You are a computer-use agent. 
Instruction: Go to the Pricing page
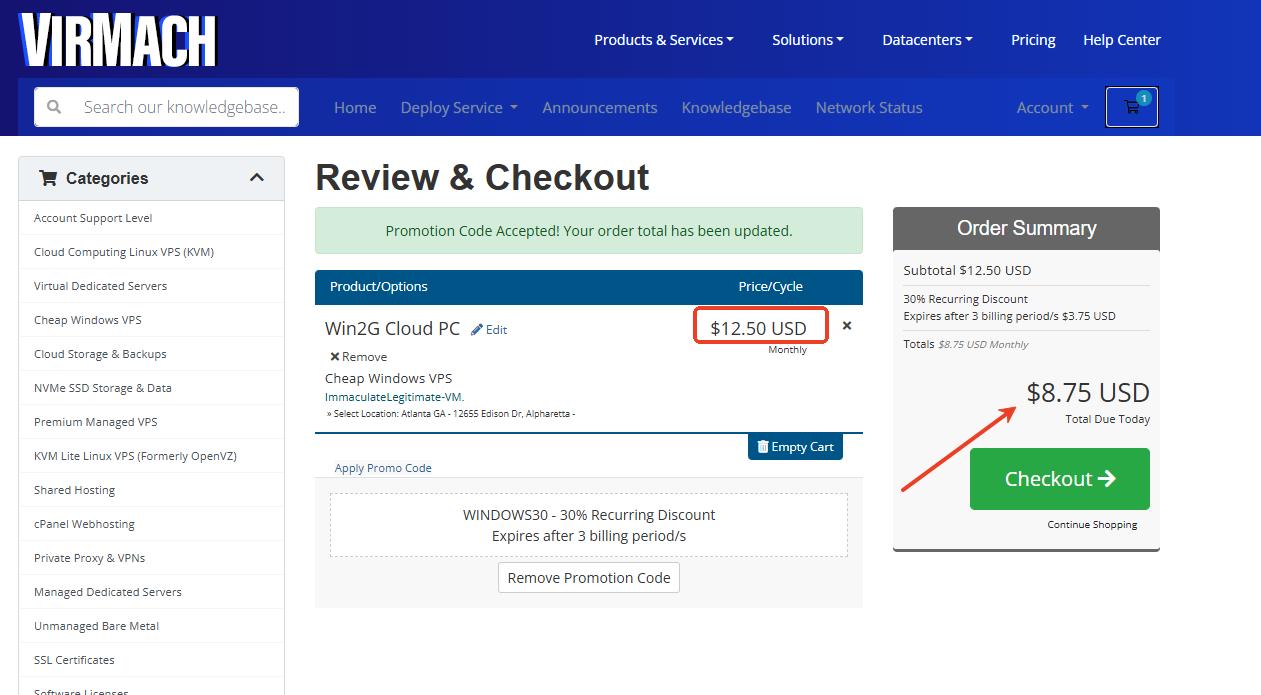1033,40
